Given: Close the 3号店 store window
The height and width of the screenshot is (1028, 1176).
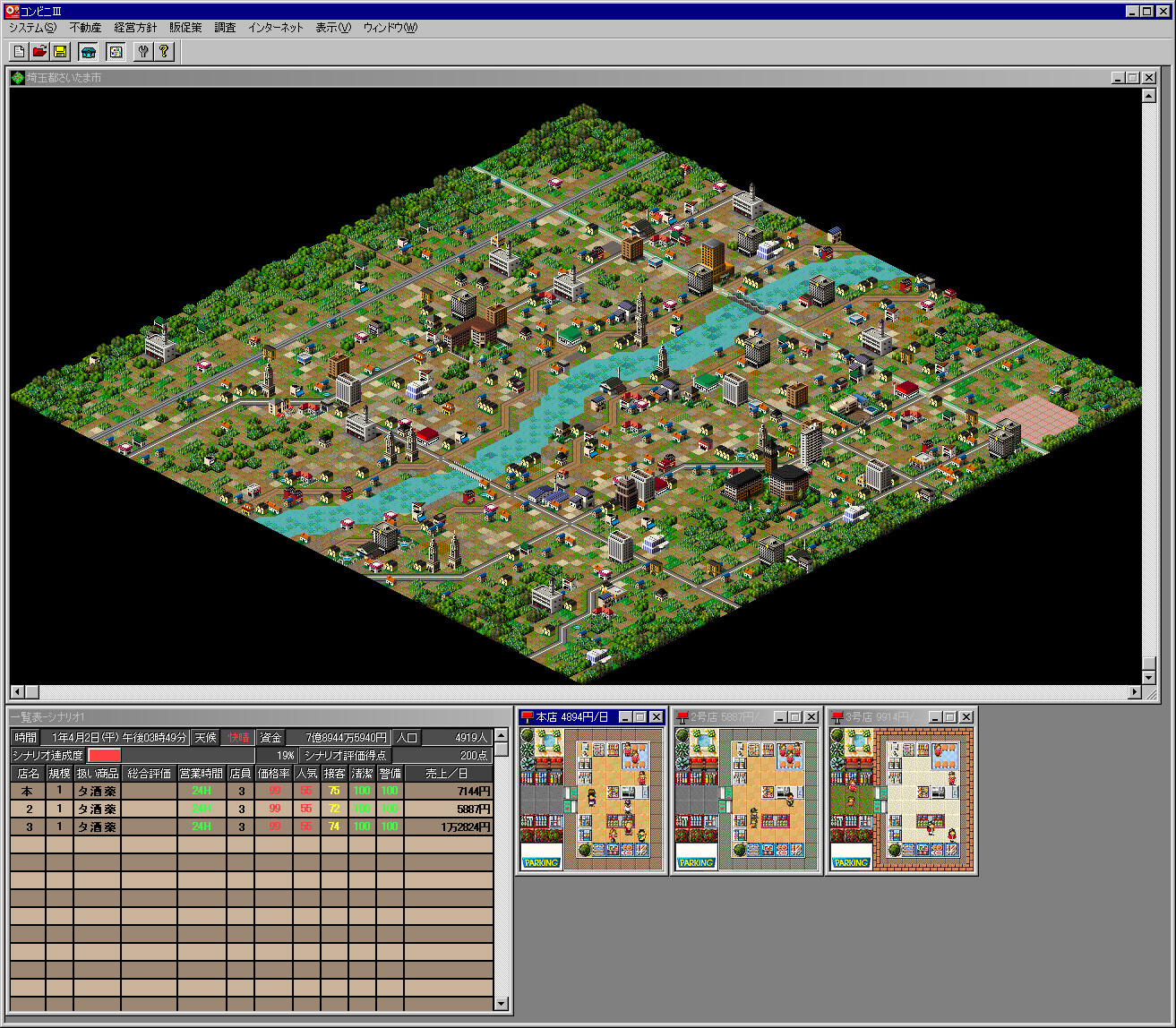Looking at the screenshot, I should pos(966,717).
